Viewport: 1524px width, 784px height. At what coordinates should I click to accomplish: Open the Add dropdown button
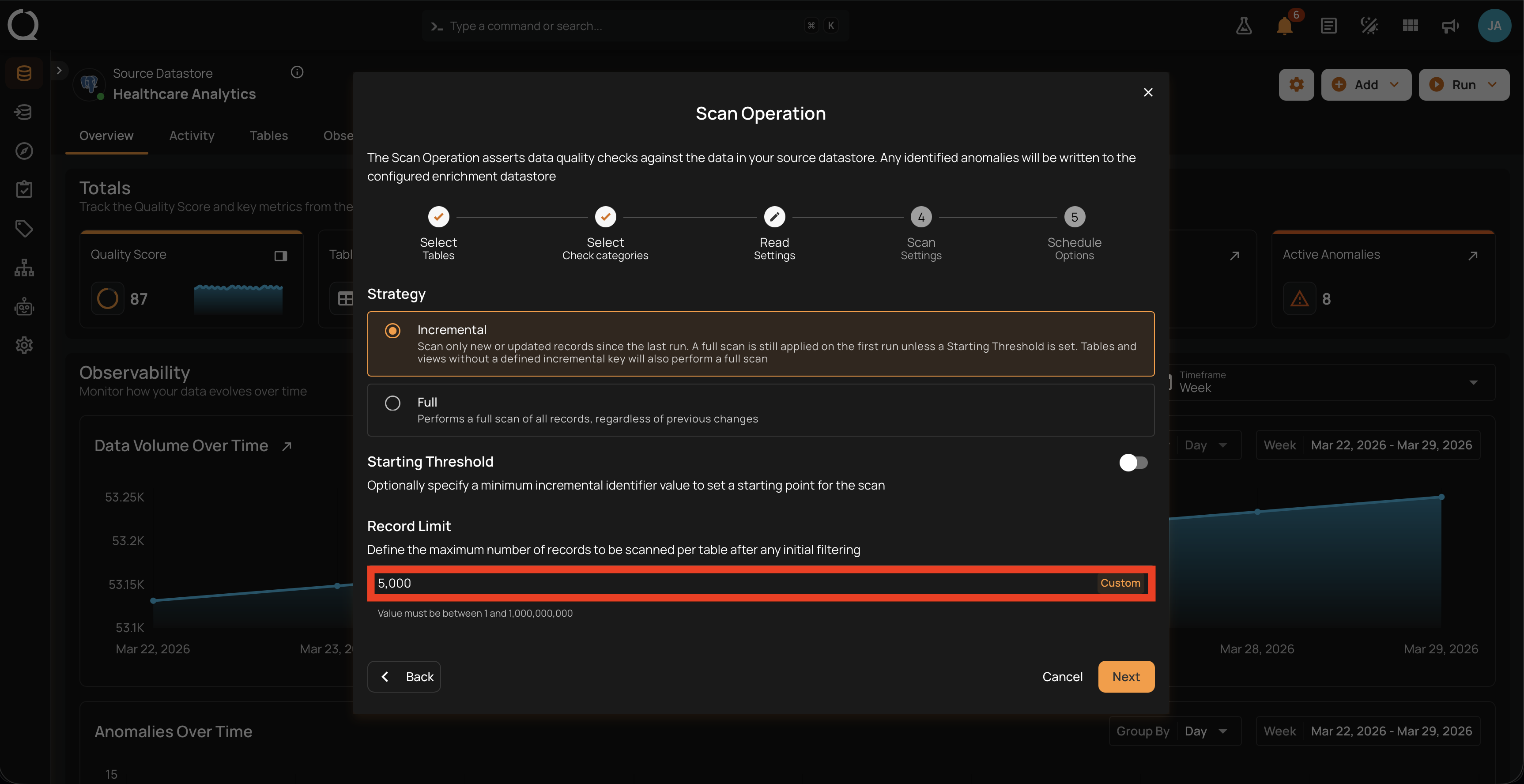(x=1366, y=85)
